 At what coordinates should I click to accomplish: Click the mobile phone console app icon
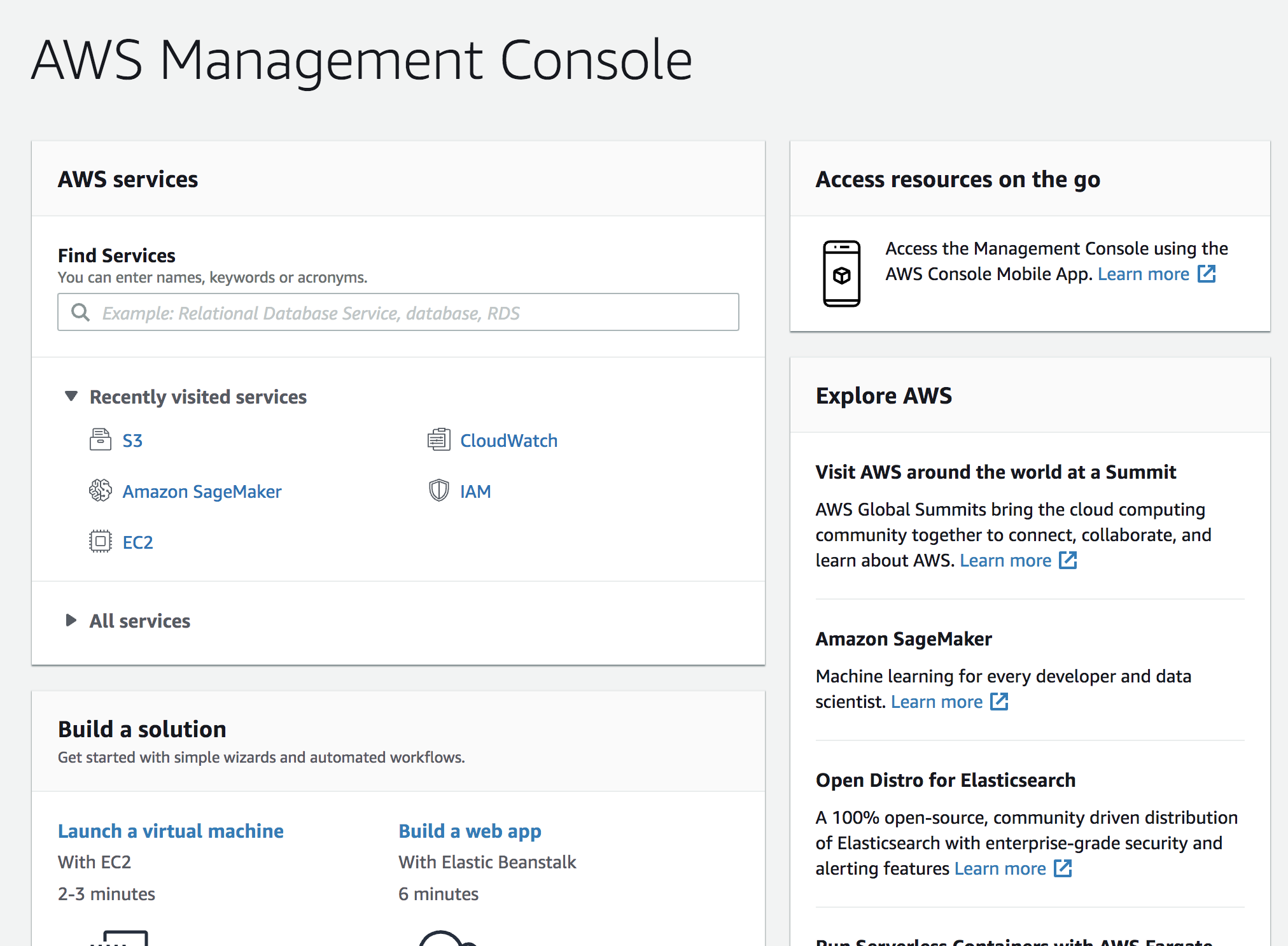click(x=841, y=274)
